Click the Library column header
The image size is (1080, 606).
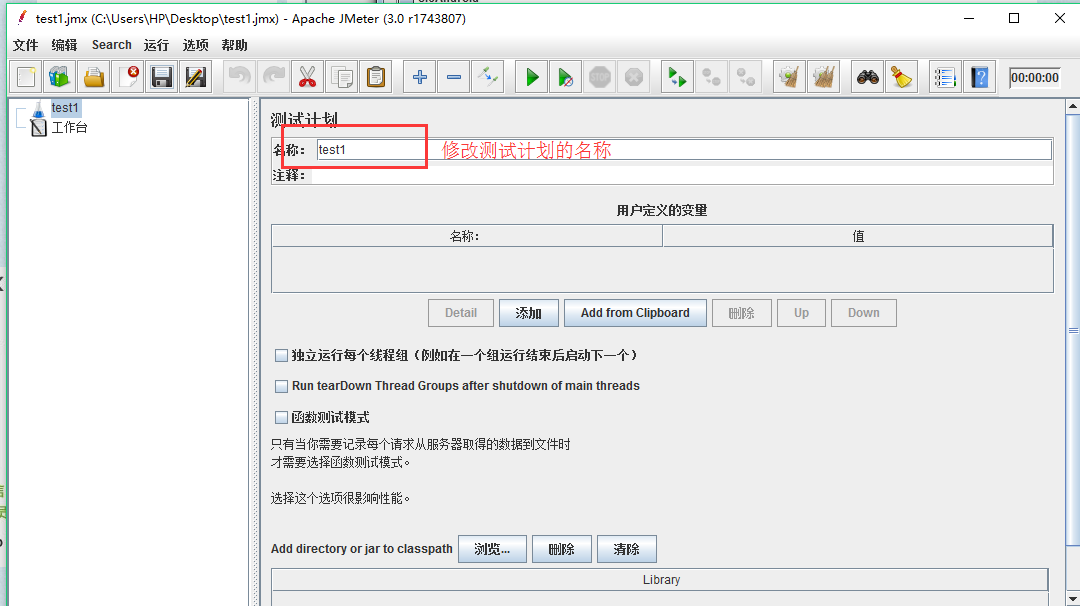[661, 580]
